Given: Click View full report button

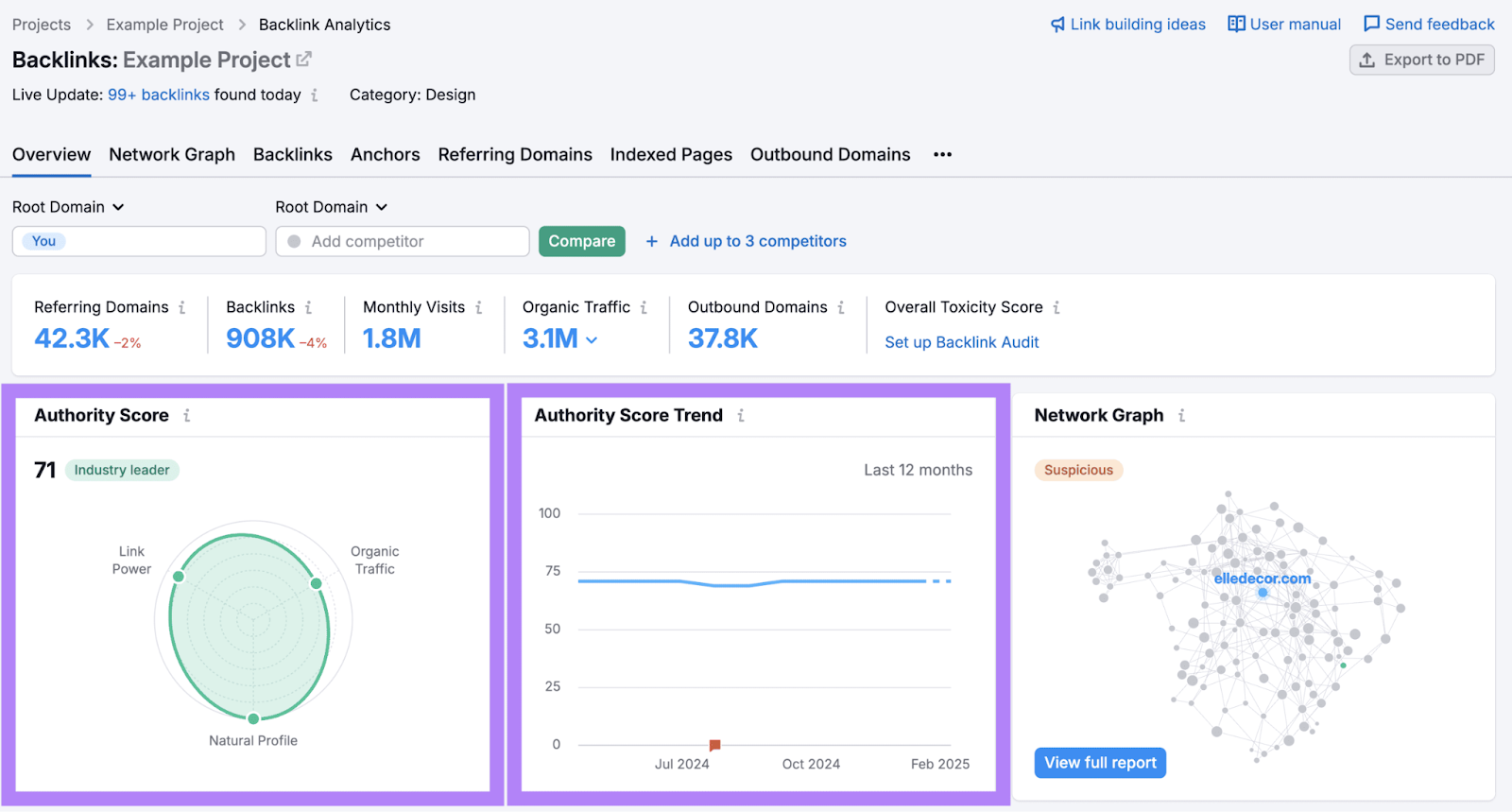Looking at the screenshot, I should pyautogui.click(x=1100, y=762).
